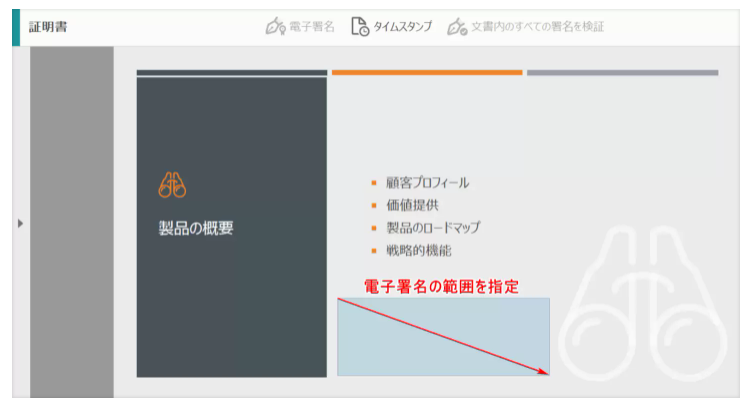The width and height of the screenshot is (750, 405).
Task: Select the 製品の概要 slide title
Action: pyautogui.click(x=196, y=228)
